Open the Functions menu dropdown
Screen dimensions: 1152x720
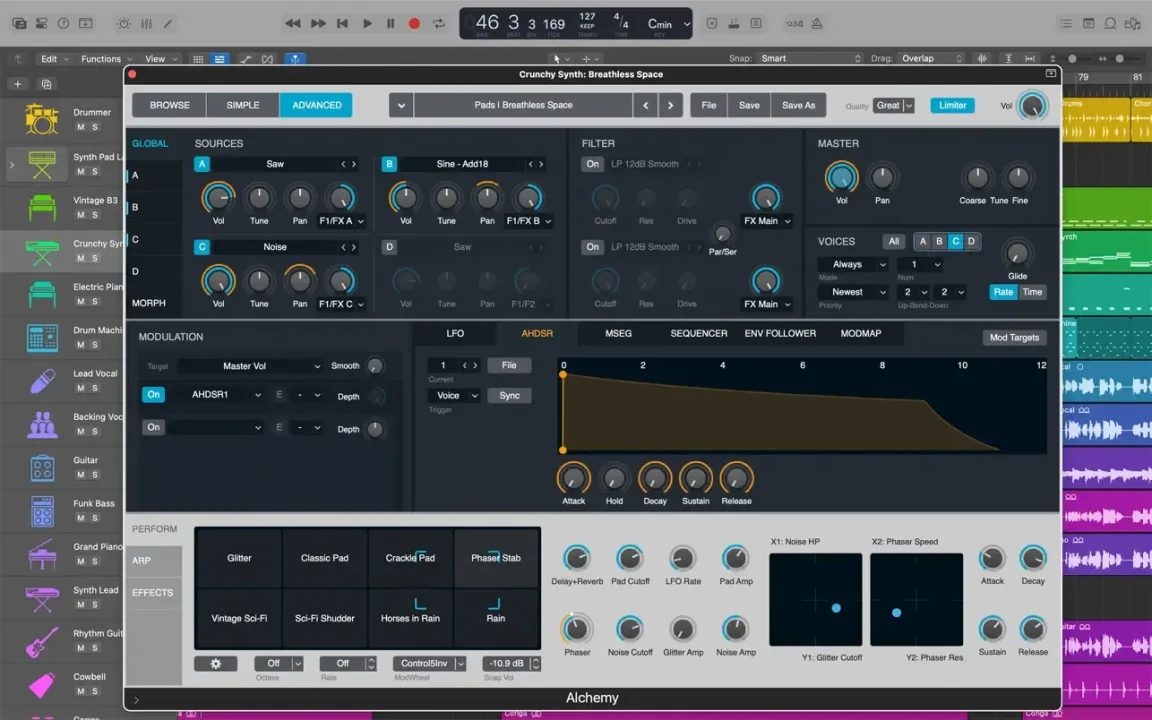pyautogui.click(x=107, y=59)
